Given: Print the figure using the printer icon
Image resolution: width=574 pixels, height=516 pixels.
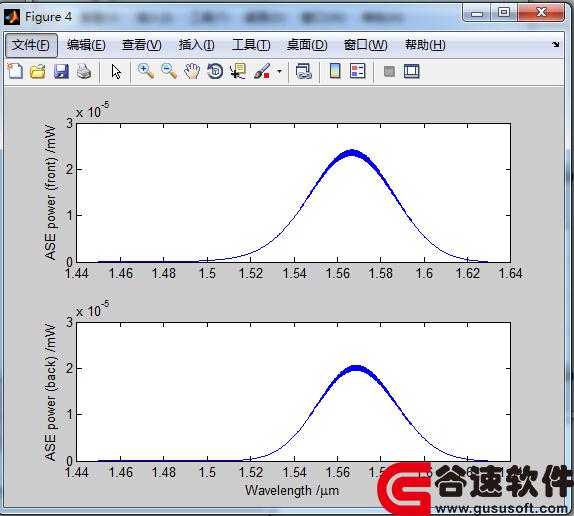Looking at the screenshot, I should coord(84,71).
